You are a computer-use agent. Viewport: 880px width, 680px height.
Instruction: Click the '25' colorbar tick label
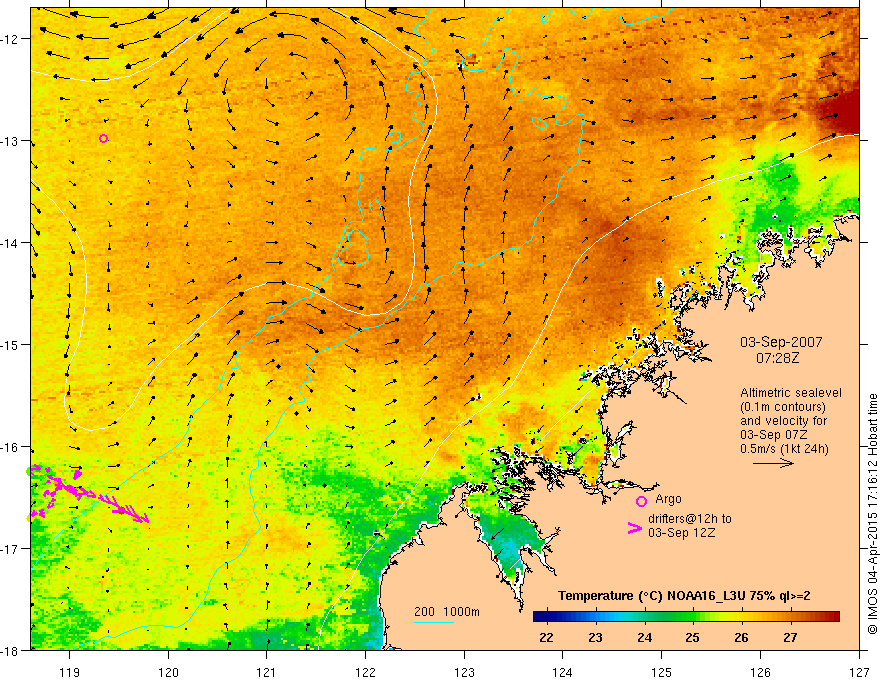tap(693, 637)
